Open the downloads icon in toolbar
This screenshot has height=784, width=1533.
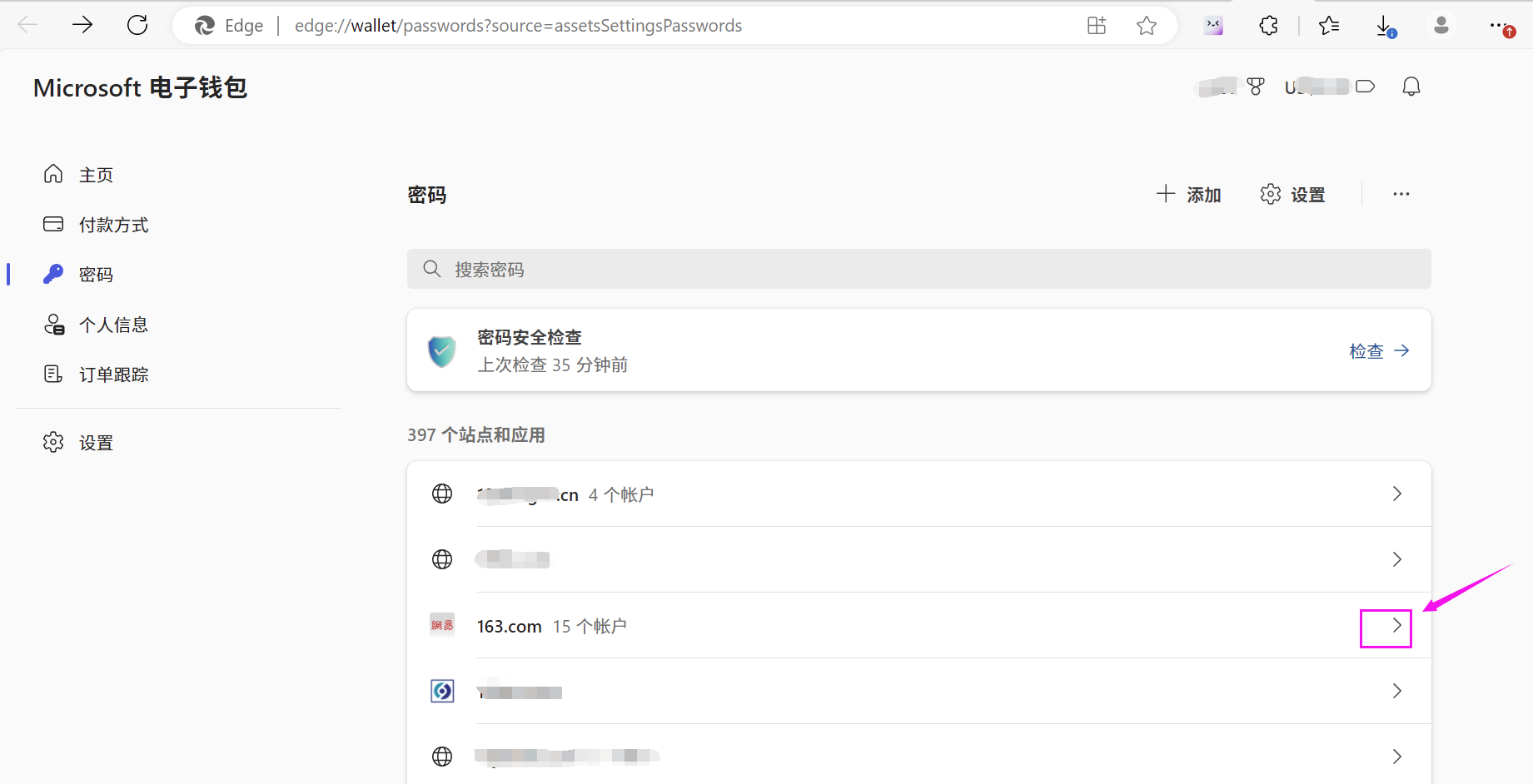[1385, 26]
